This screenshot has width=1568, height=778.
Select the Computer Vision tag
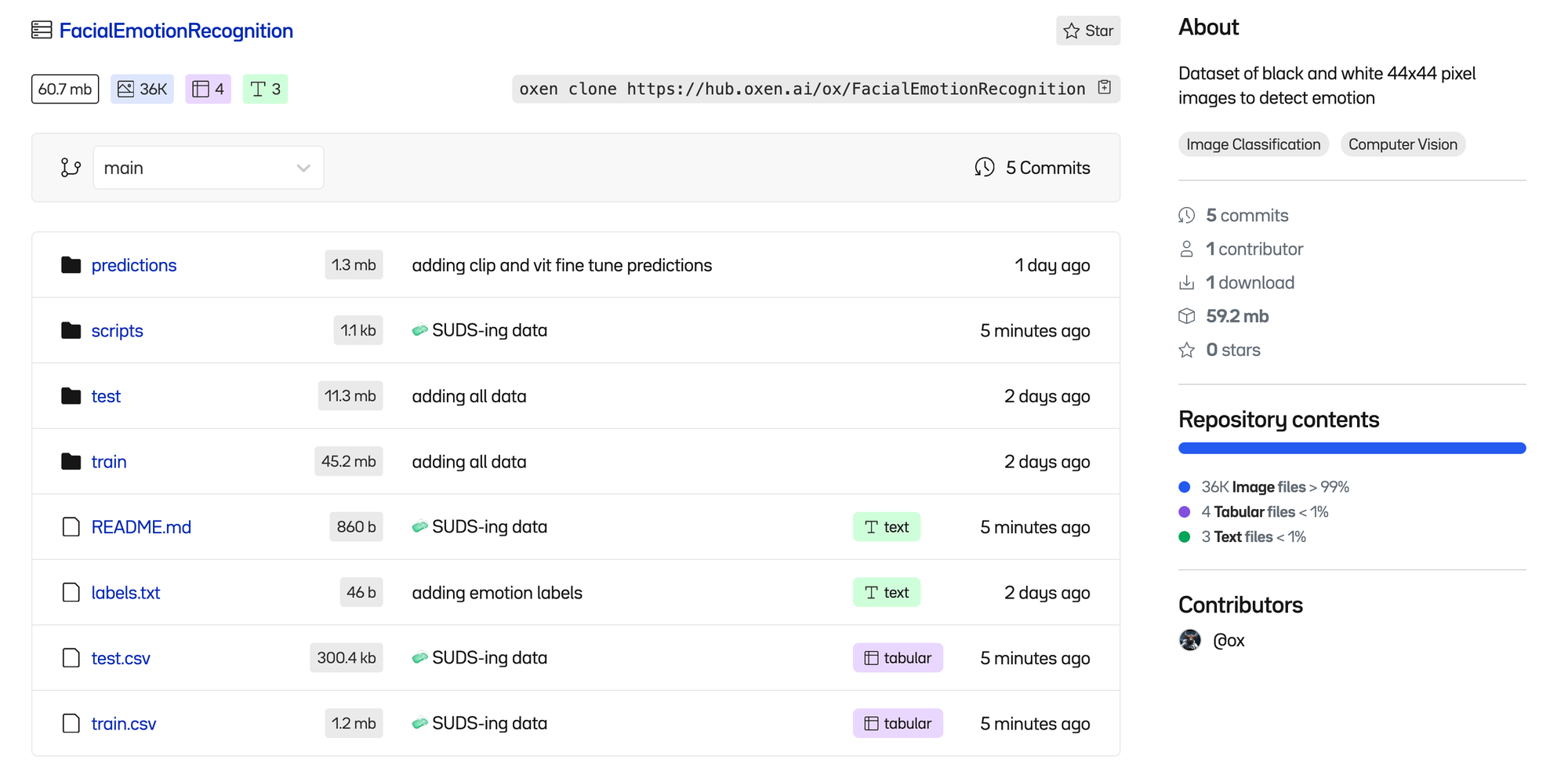[1403, 144]
